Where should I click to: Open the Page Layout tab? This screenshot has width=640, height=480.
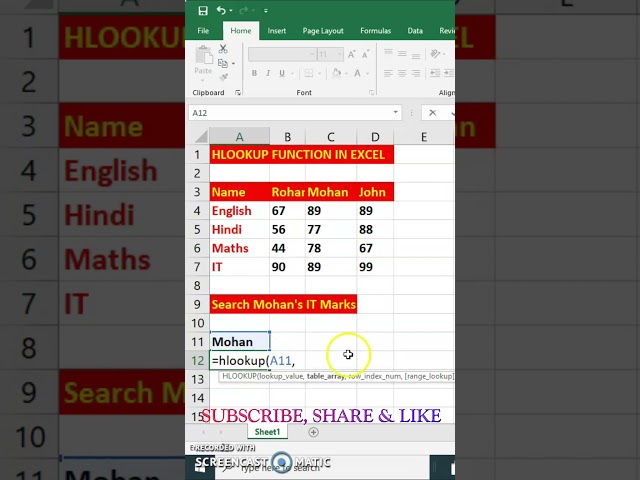click(323, 31)
